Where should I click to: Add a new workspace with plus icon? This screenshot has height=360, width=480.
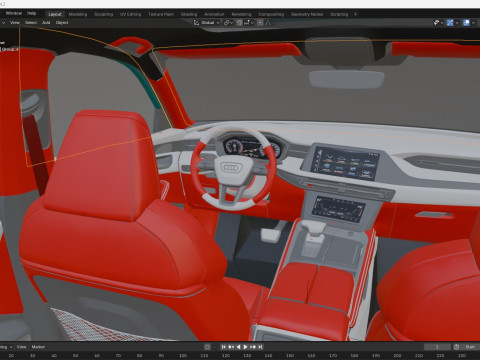pyautogui.click(x=355, y=14)
